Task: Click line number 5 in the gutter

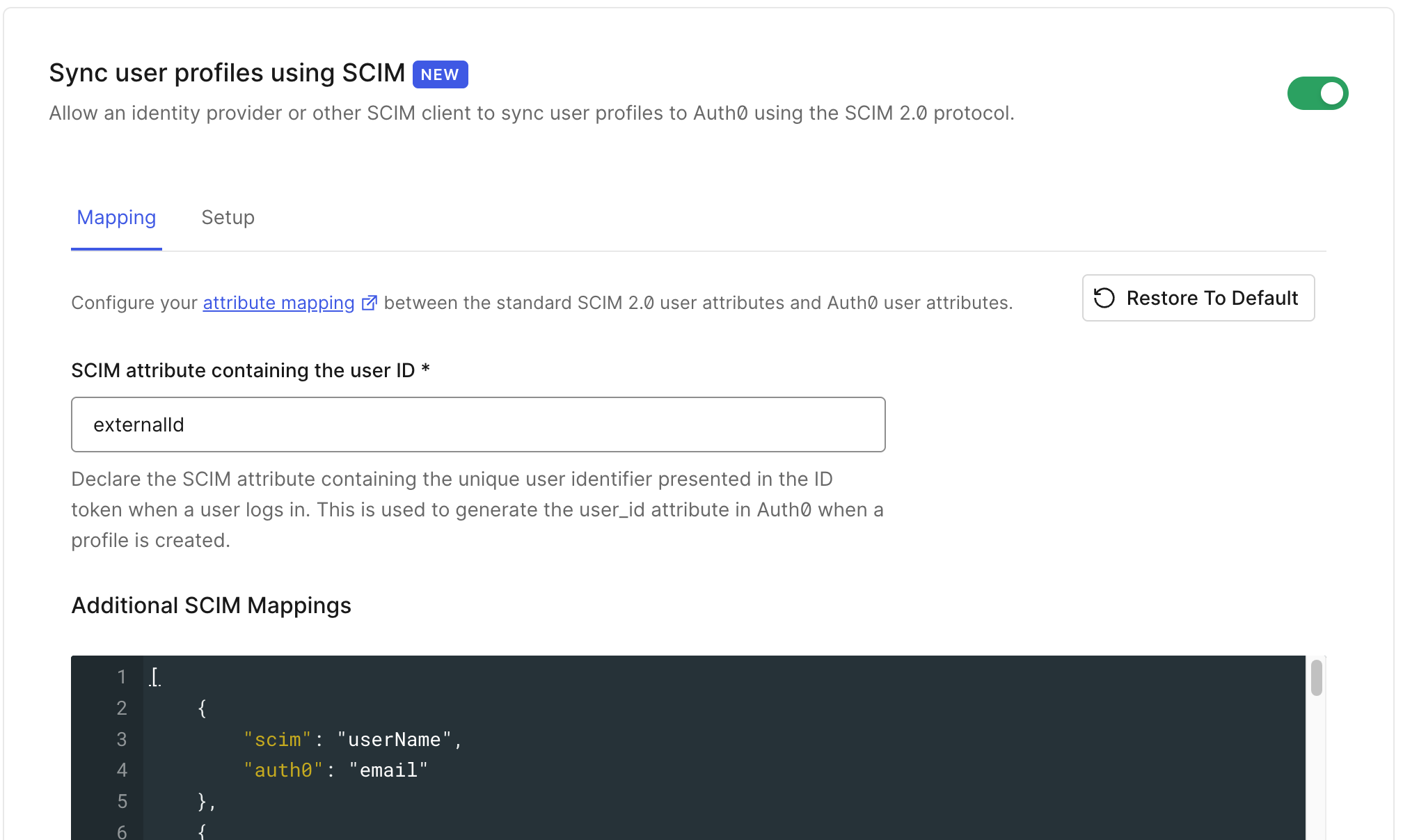Action: [x=122, y=801]
